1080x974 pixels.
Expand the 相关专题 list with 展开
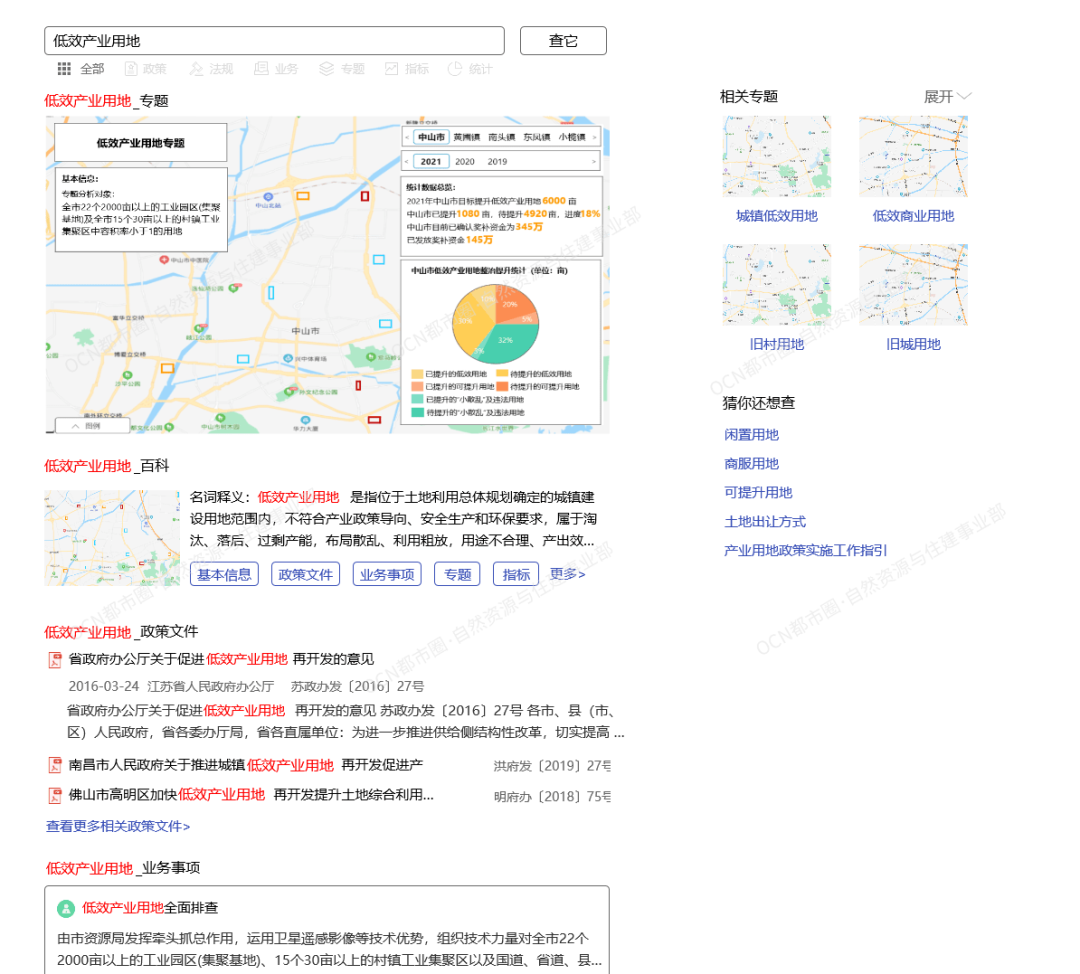click(947, 96)
